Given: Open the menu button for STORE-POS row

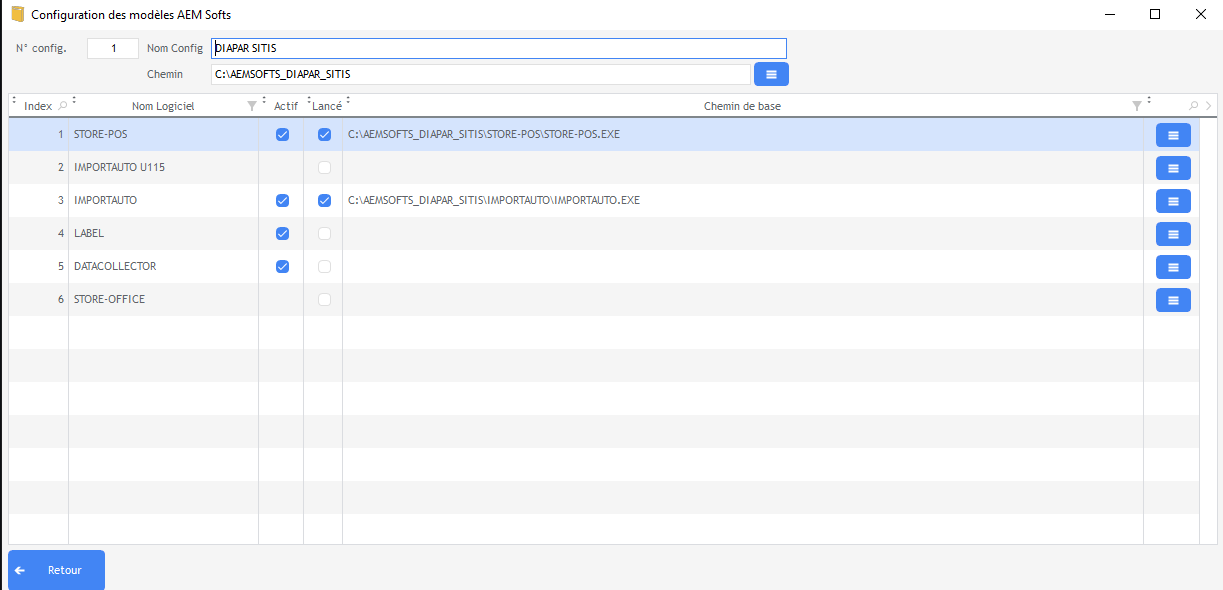Looking at the screenshot, I should [1172, 135].
